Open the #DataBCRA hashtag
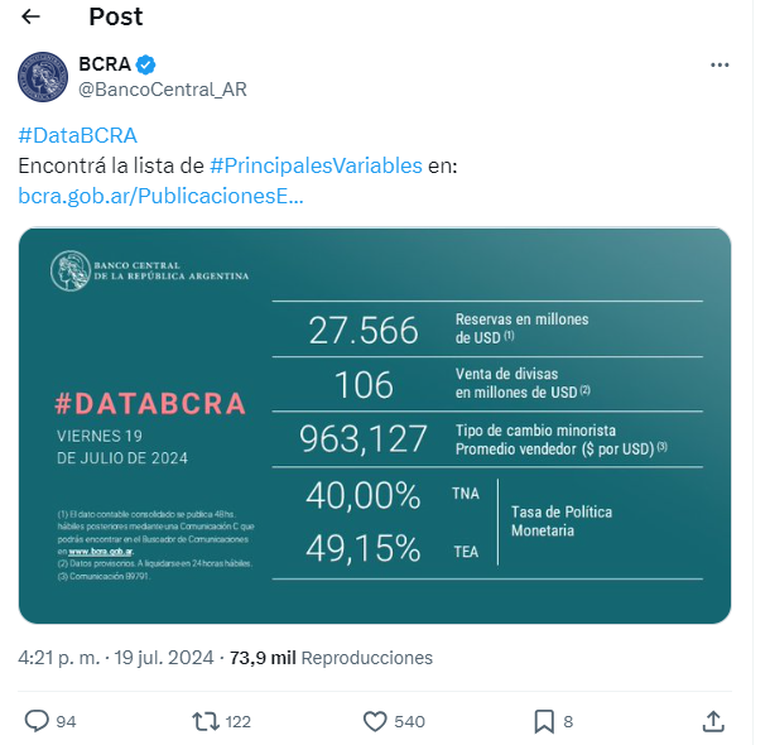Viewport: 770px width, 745px height. [x=77, y=136]
